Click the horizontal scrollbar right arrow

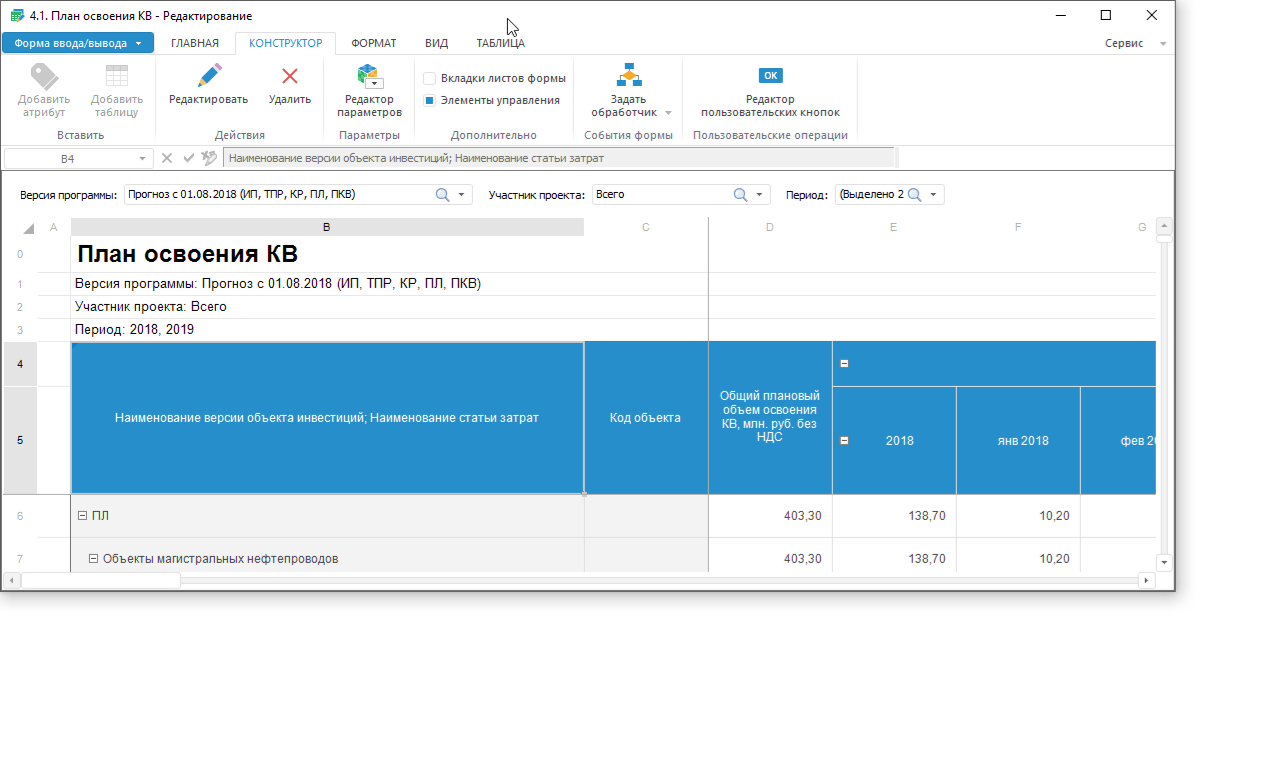[x=1146, y=580]
